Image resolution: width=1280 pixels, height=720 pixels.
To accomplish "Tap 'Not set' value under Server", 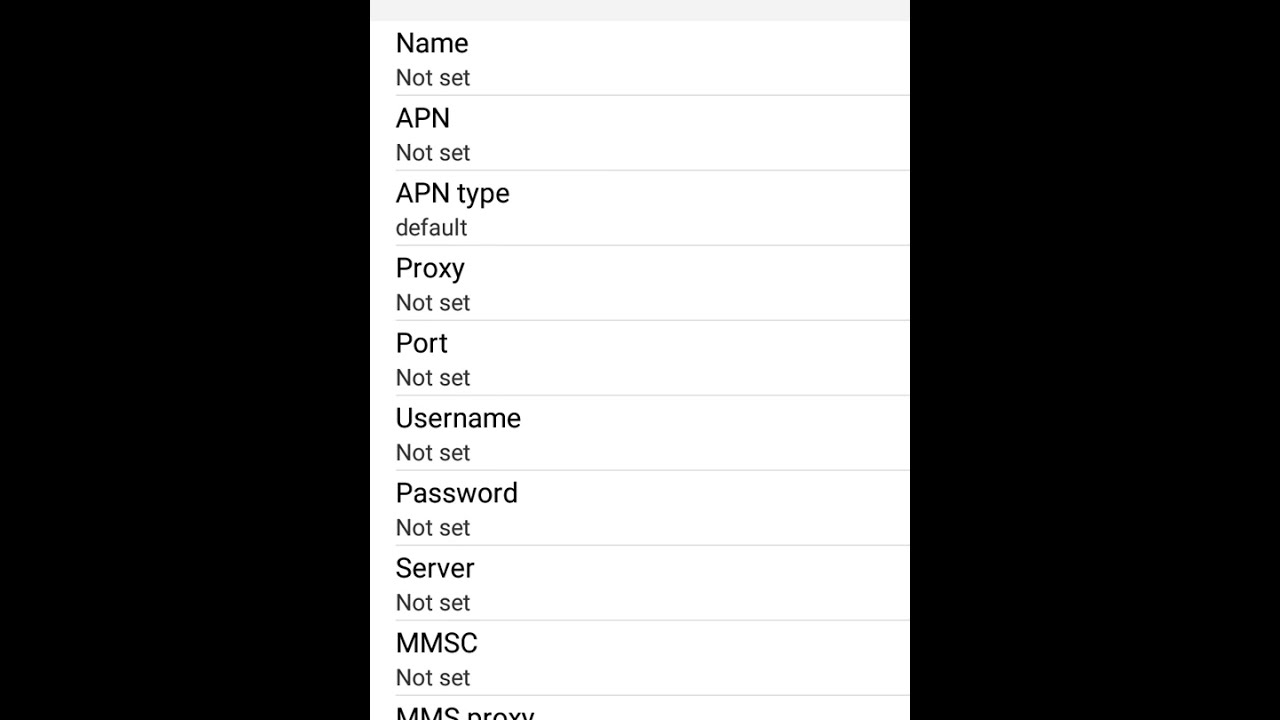I will point(433,603).
